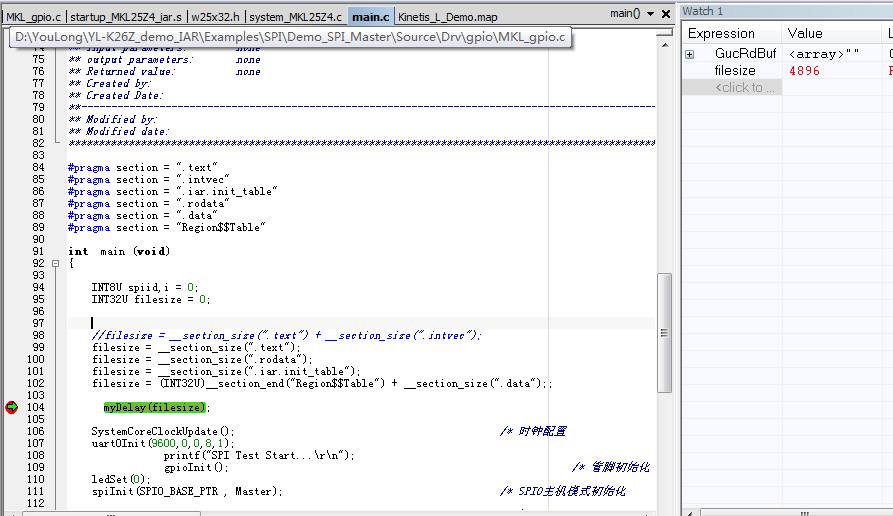Viewport: 893px width, 516px height.
Task: Close the active editor tab
Action: [667, 14]
